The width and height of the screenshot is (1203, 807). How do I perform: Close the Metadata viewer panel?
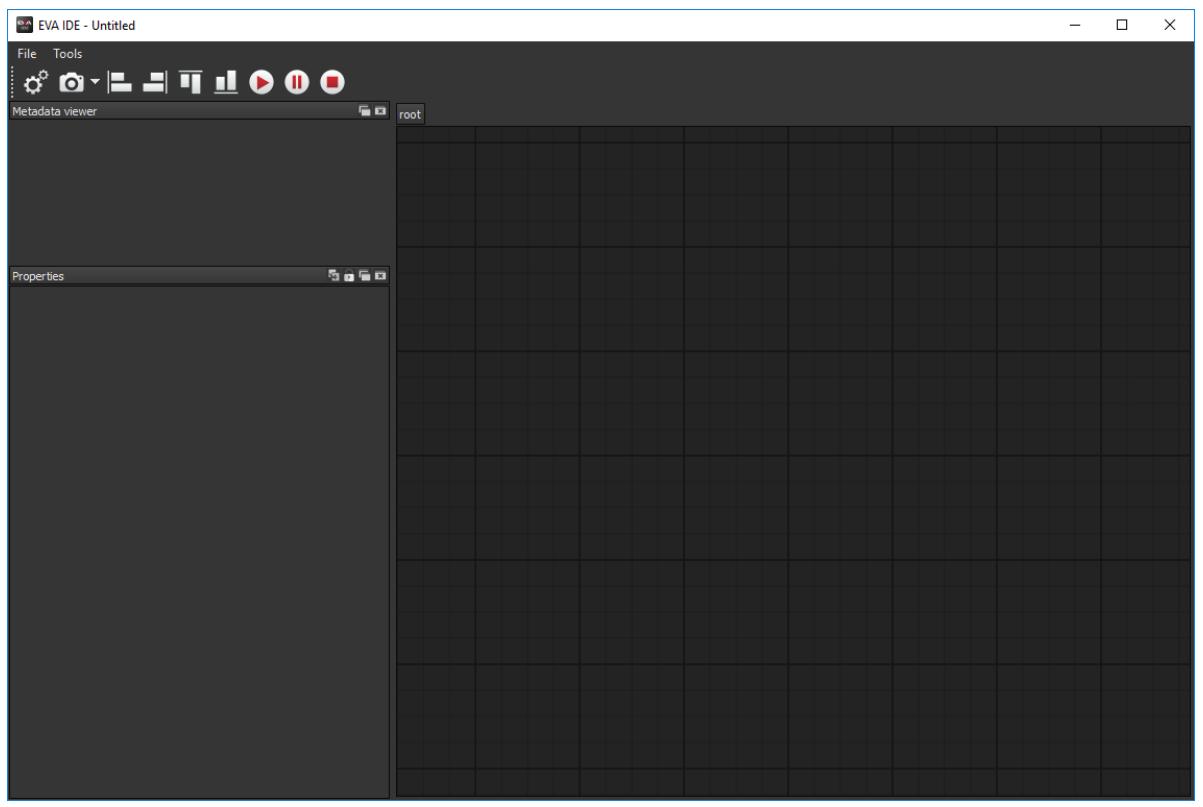point(380,111)
